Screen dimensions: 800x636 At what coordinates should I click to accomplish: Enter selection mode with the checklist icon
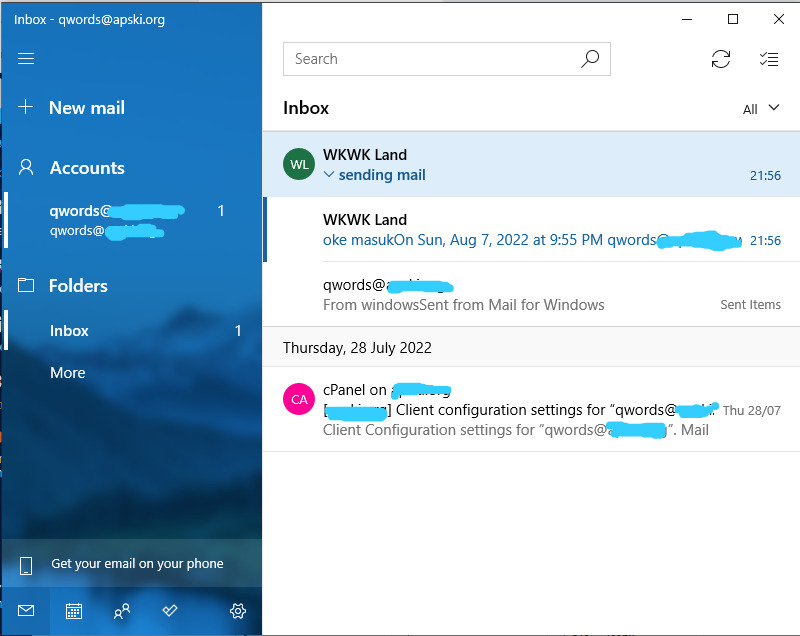tap(768, 59)
